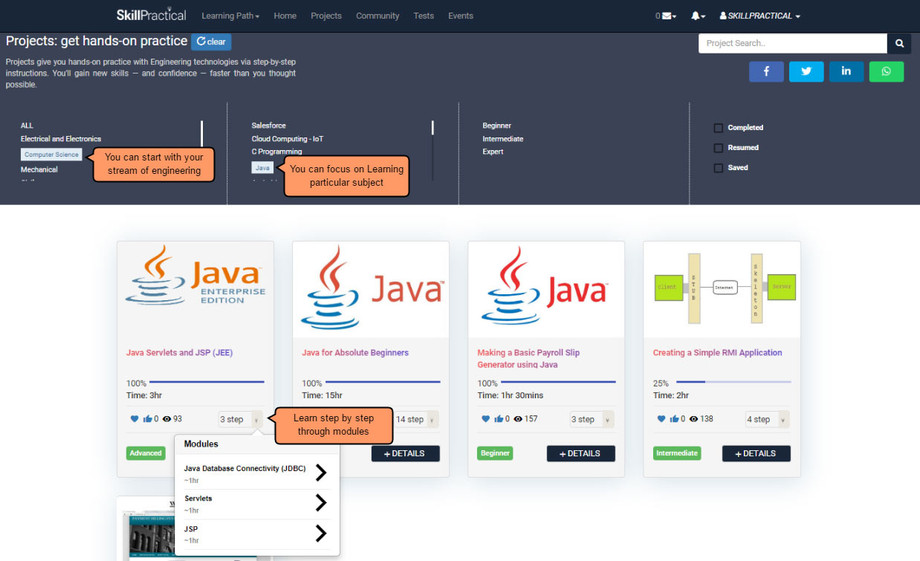Open the notifications bell
Screen dimensions: 920x561
(697, 16)
